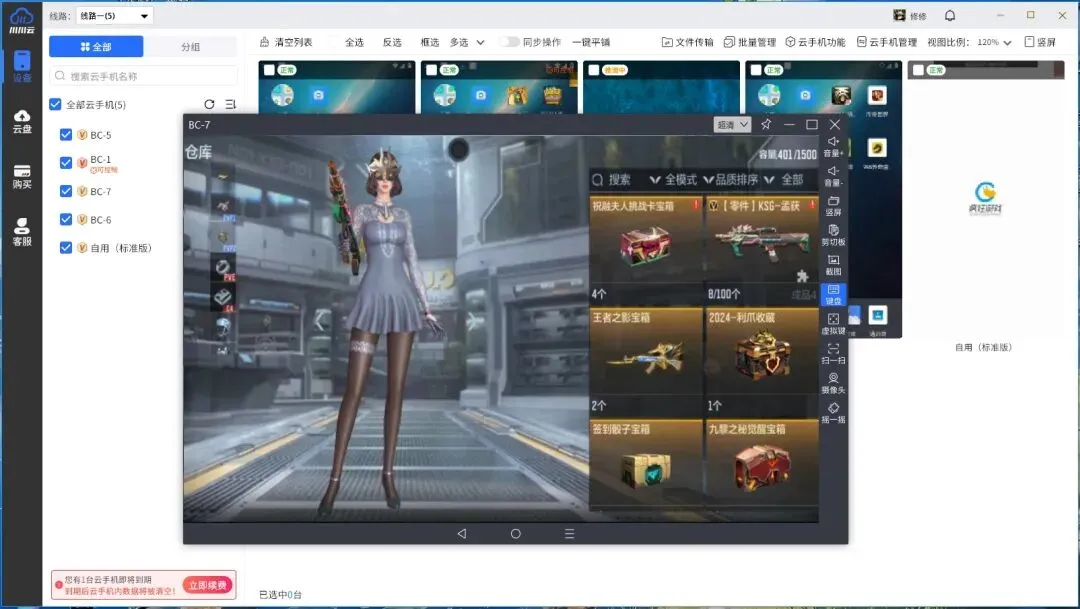Open the 扫一扫 scan tool

[833, 353]
